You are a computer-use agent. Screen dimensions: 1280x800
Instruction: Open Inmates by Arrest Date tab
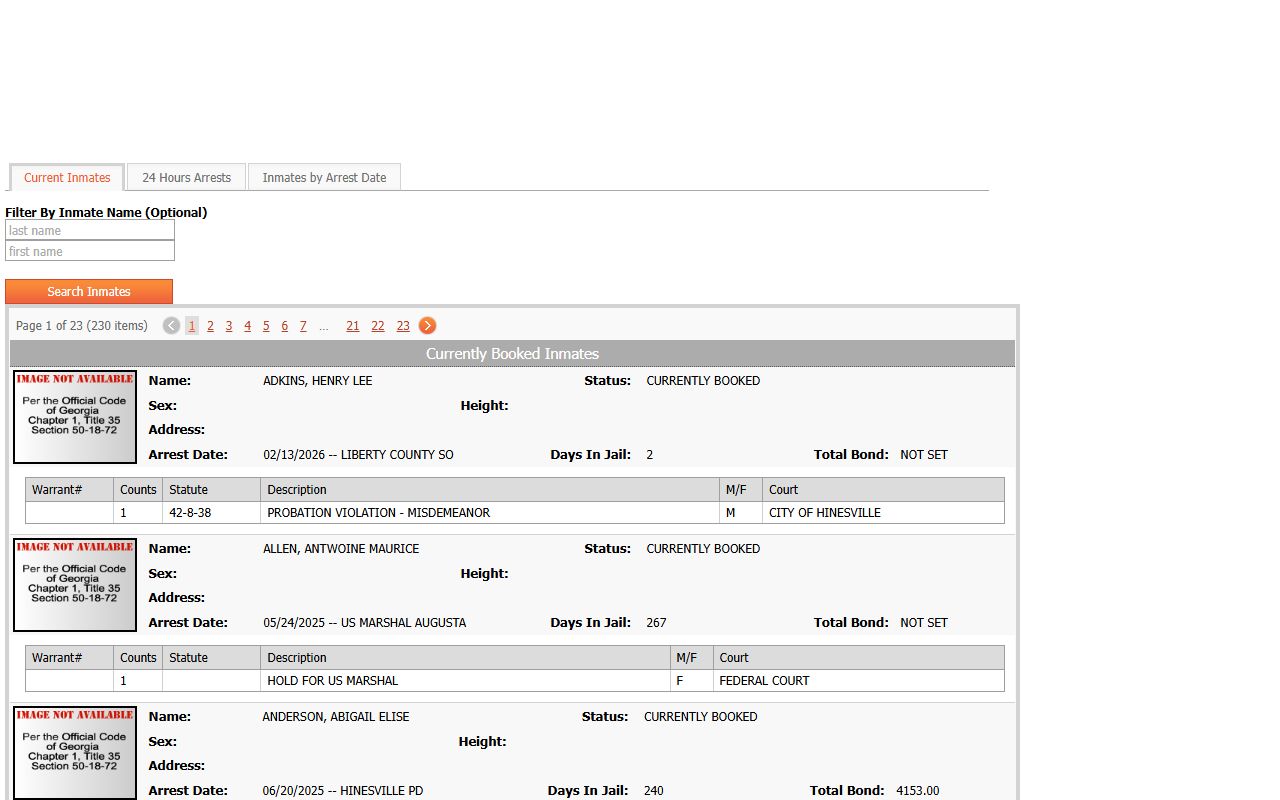324,178
